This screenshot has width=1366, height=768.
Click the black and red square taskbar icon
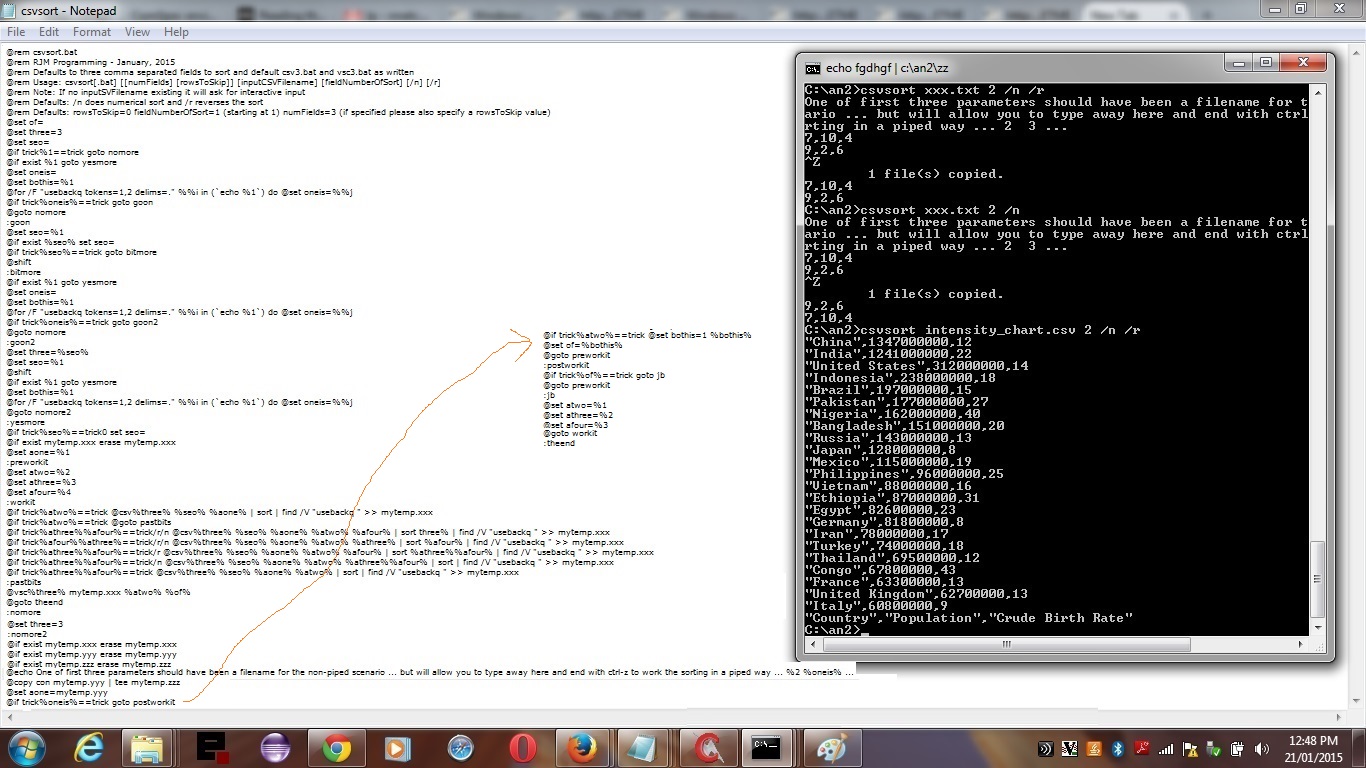(x=213, y=748)
